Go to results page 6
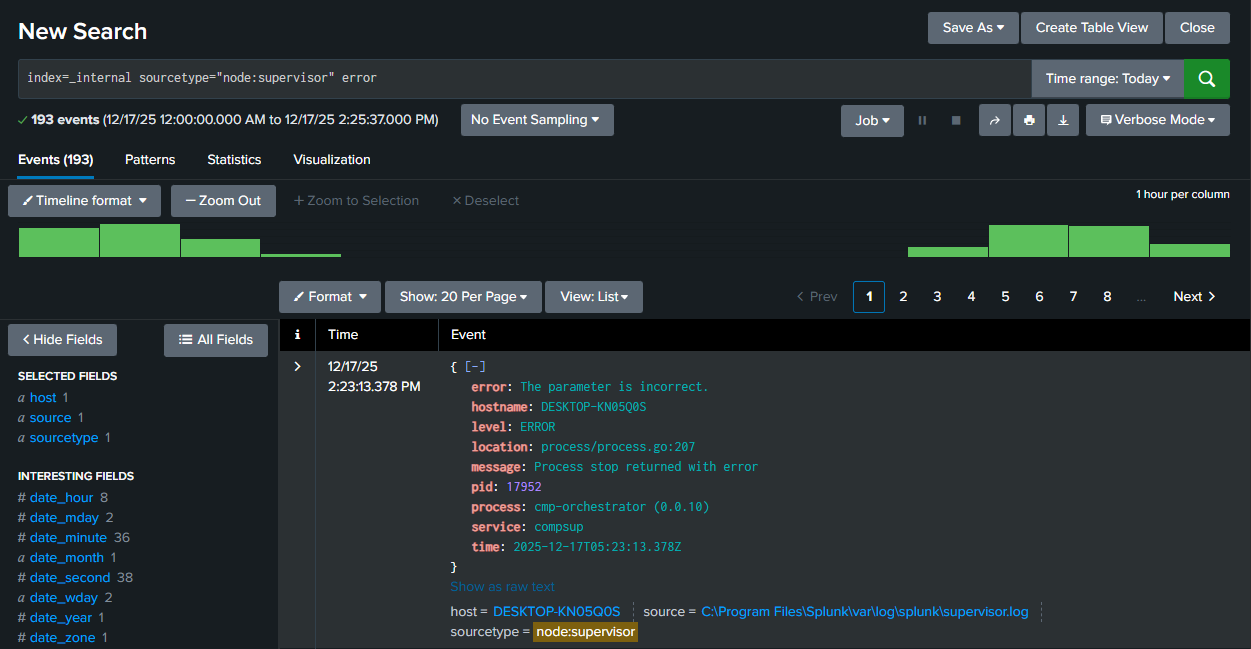1251x649 pixels. (1039, 297)
